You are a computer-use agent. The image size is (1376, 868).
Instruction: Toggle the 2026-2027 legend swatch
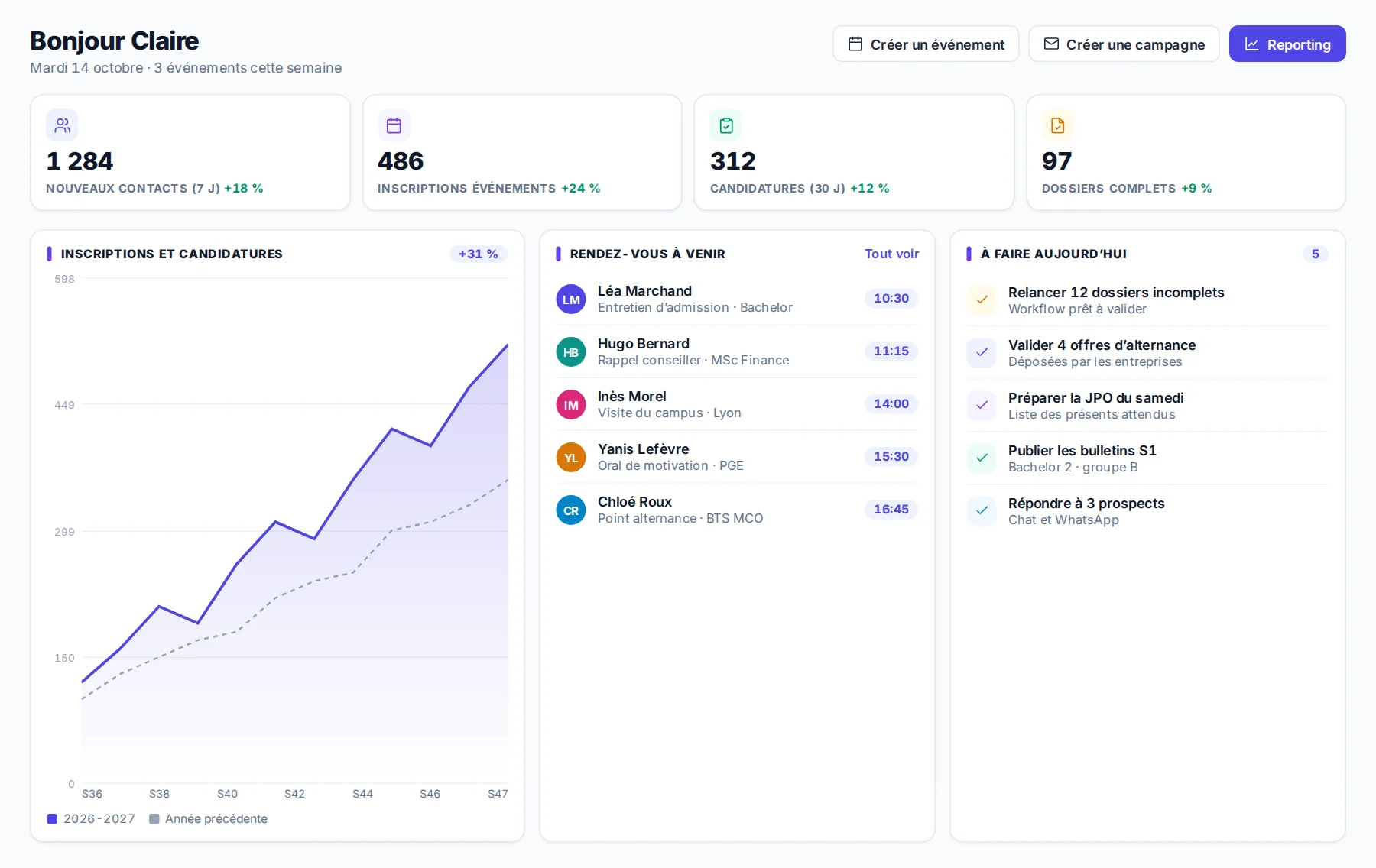52,818
